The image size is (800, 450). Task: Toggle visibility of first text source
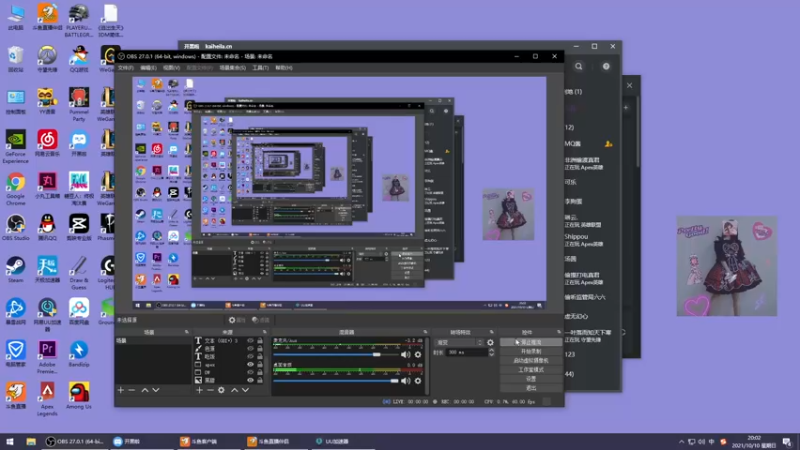pyautogui.click(x=250, y=341)
